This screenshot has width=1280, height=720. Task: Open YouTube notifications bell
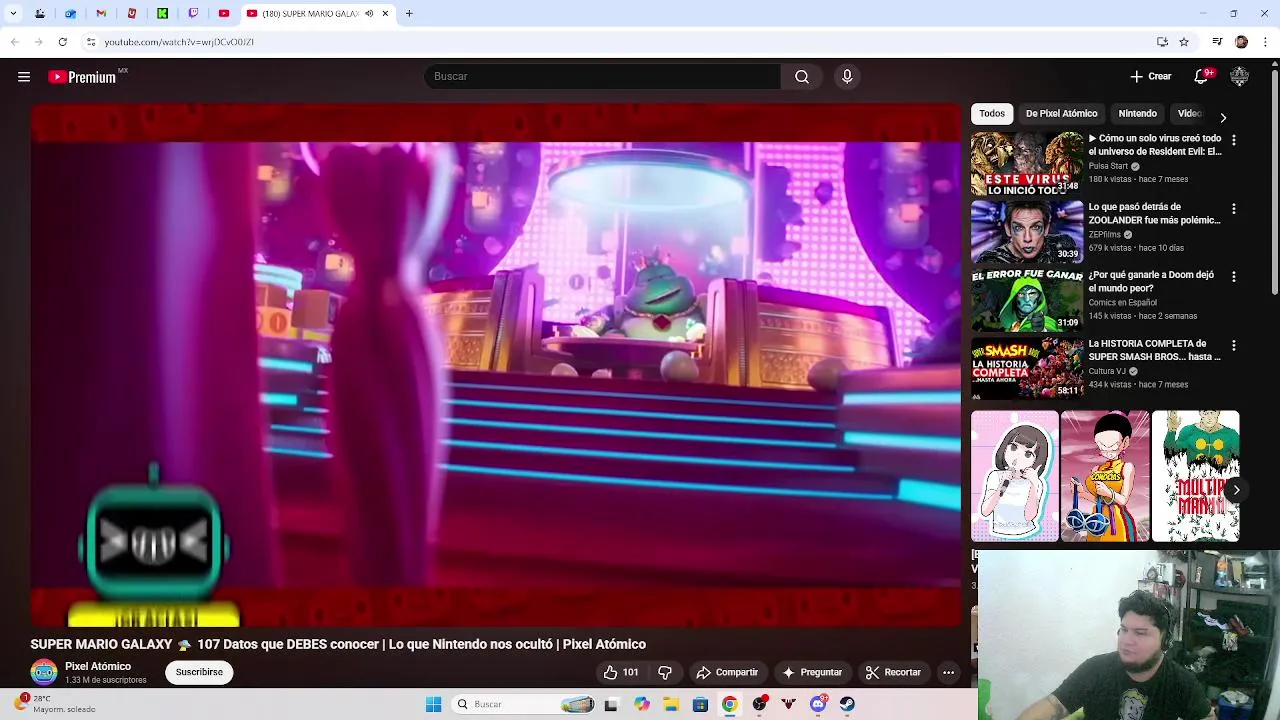tap(1202, 77)
